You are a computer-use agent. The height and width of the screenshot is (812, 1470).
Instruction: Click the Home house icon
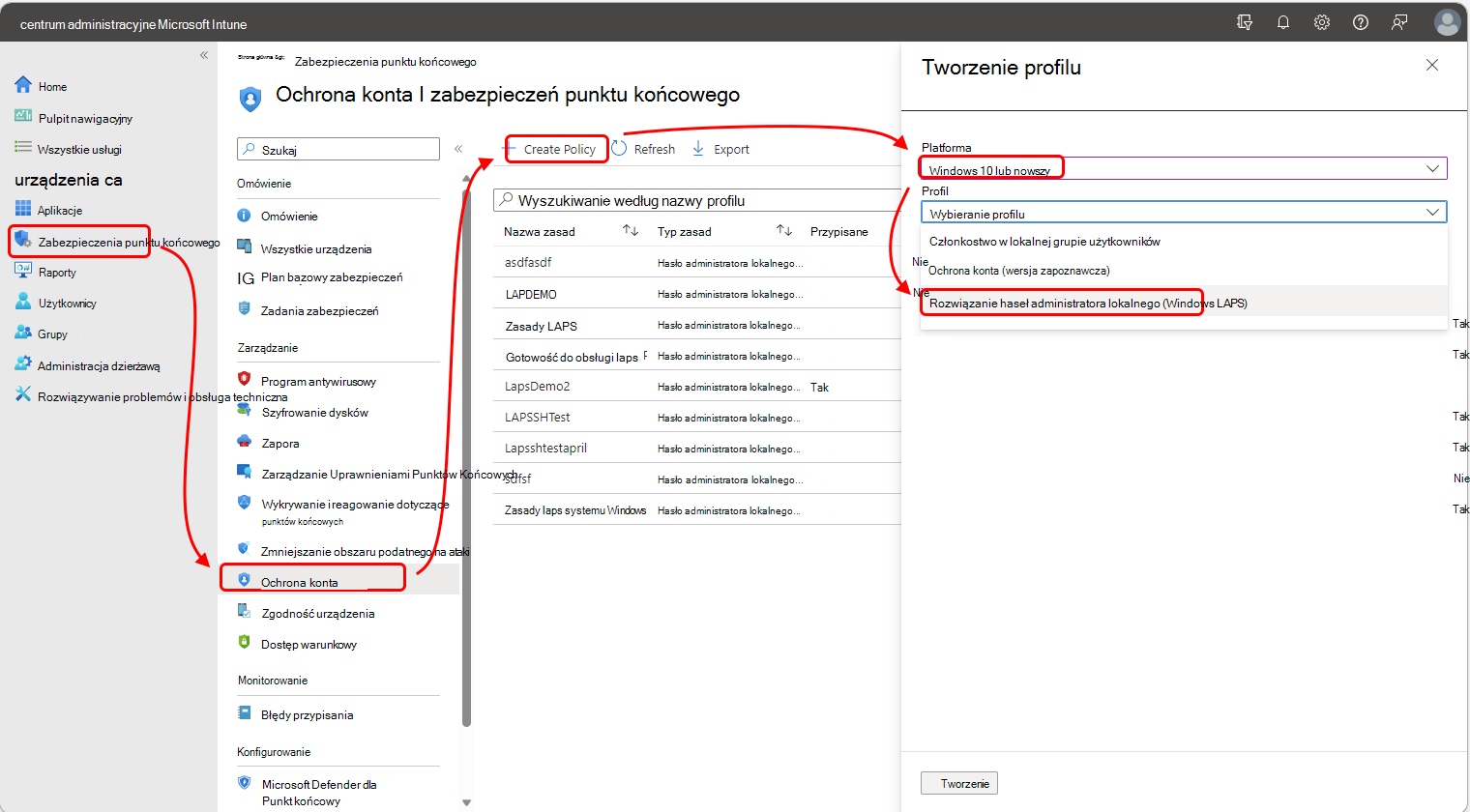click(x=23, y=85)
